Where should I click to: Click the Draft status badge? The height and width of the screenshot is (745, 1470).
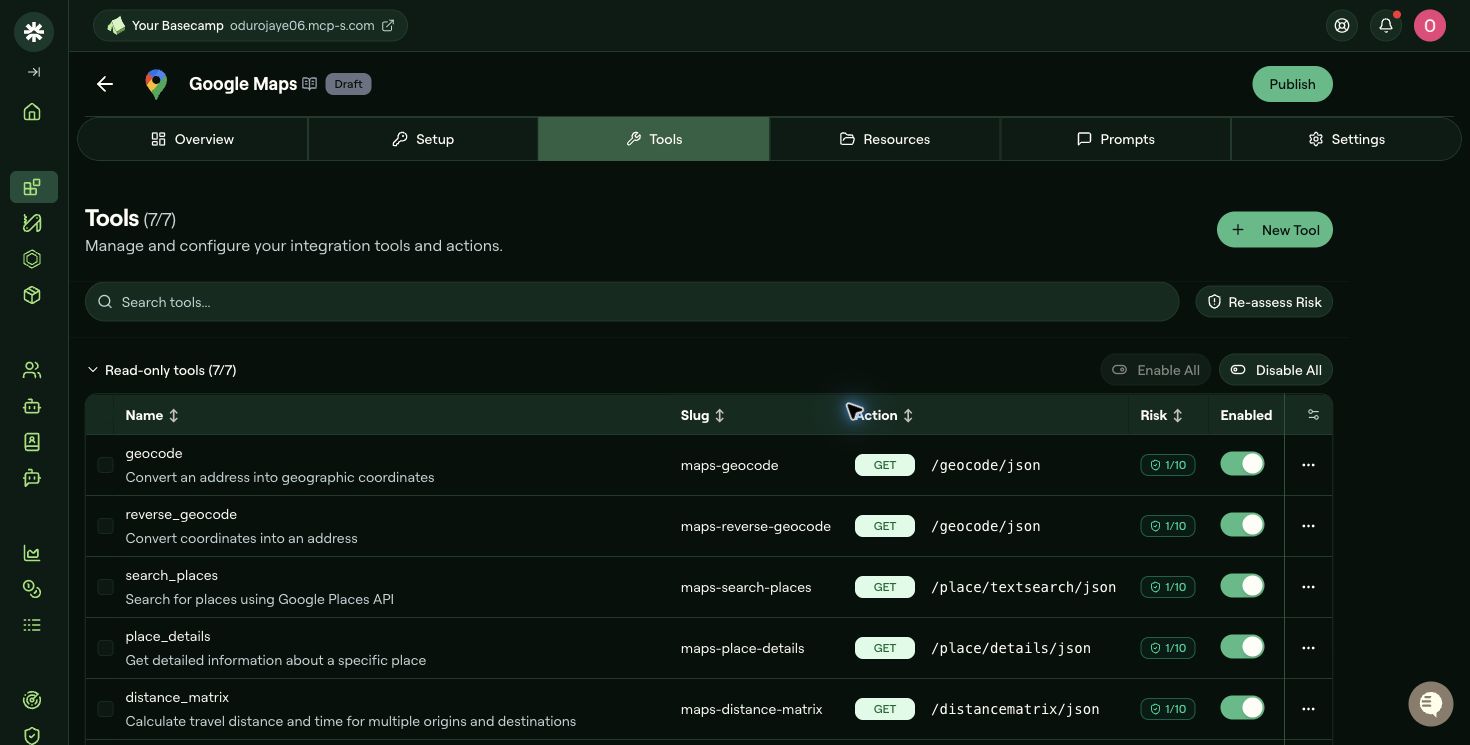point(348,84)
